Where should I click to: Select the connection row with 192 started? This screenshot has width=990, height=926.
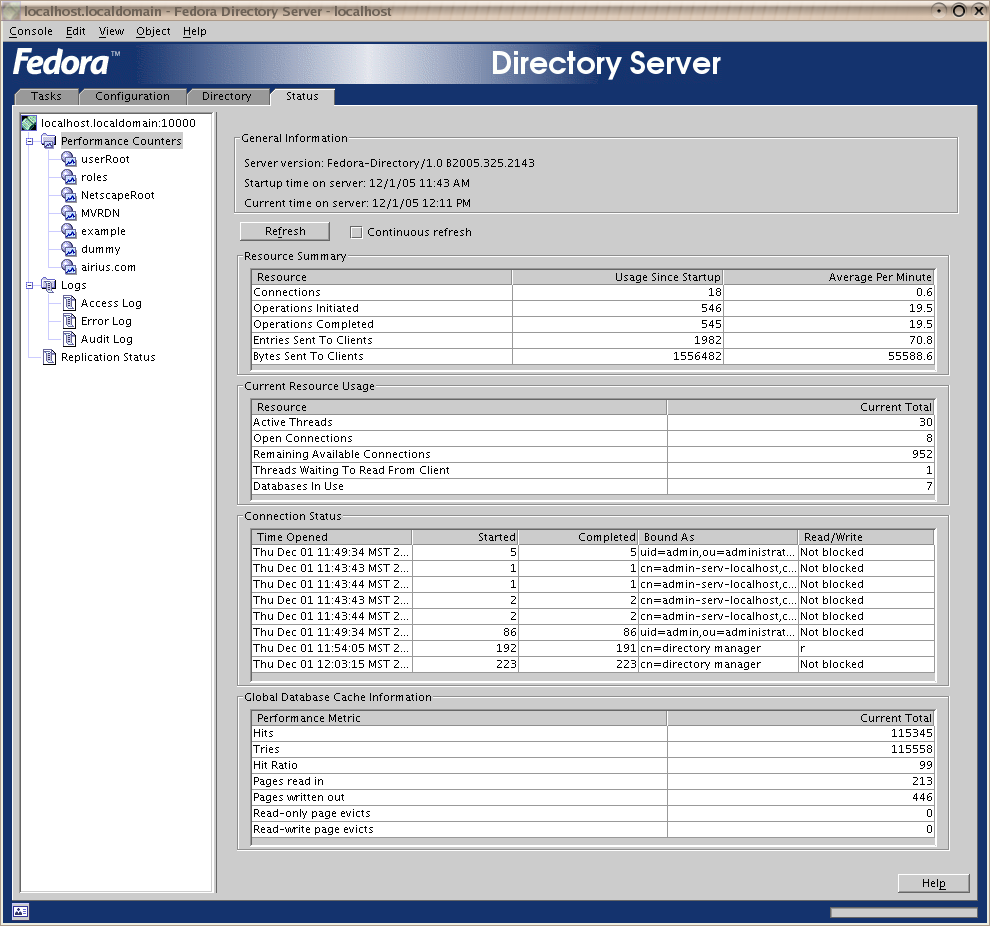pos(592,648)
